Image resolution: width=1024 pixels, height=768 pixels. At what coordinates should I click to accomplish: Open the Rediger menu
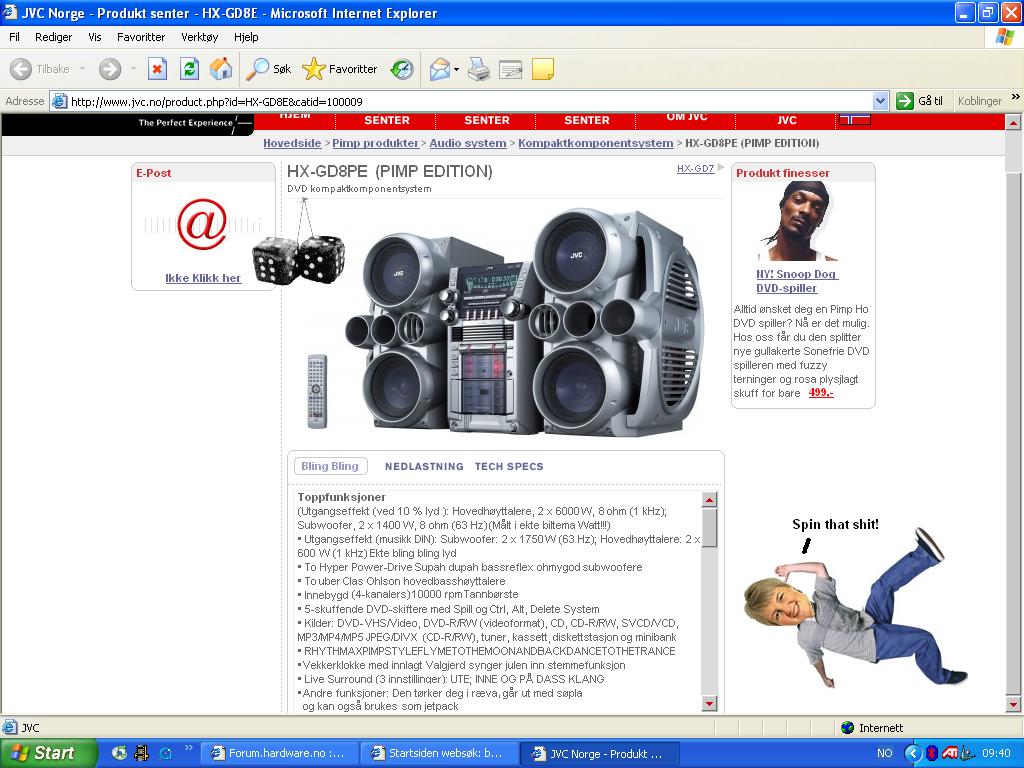point(54,37)
